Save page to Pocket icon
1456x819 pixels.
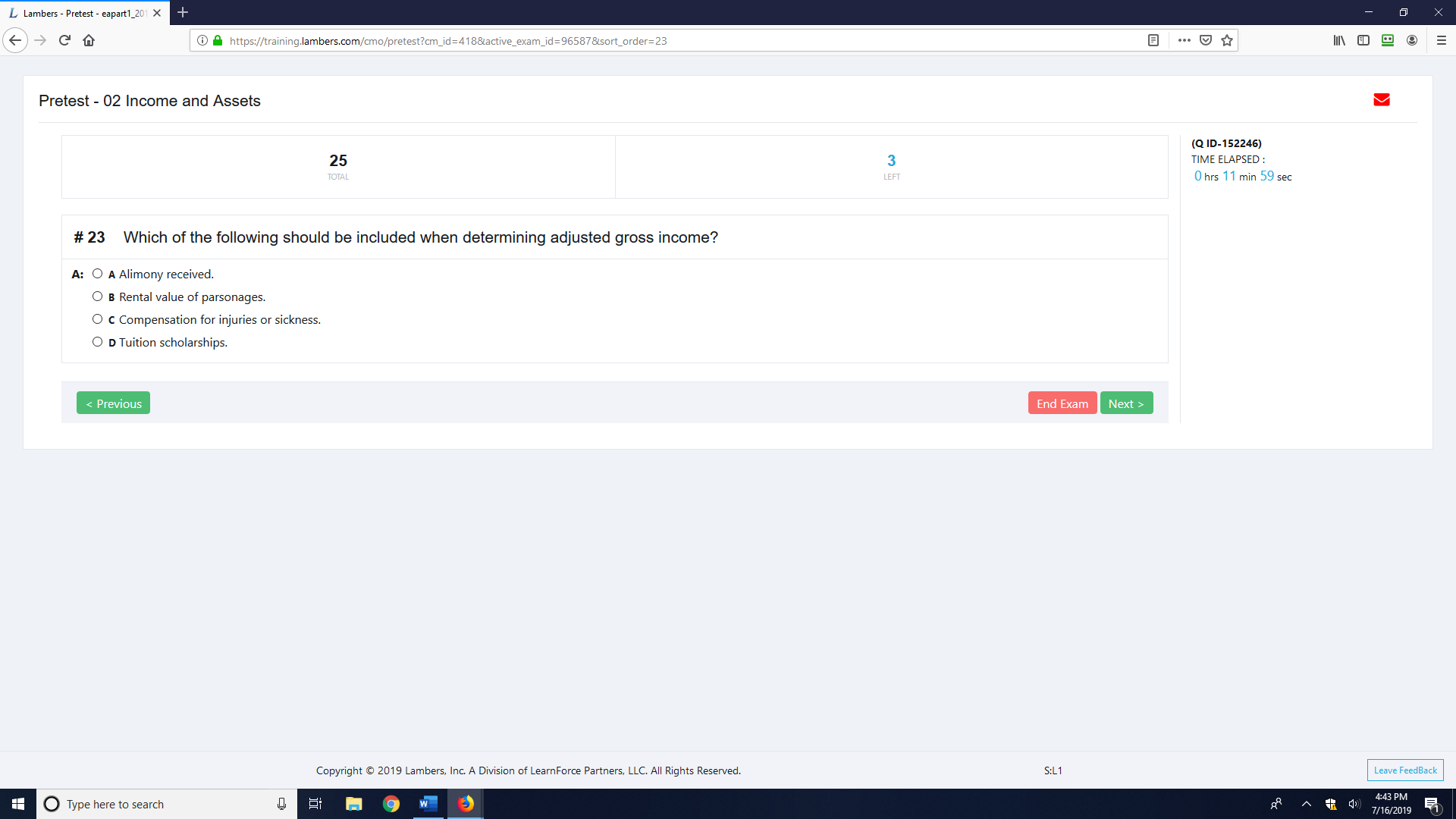1206,41
